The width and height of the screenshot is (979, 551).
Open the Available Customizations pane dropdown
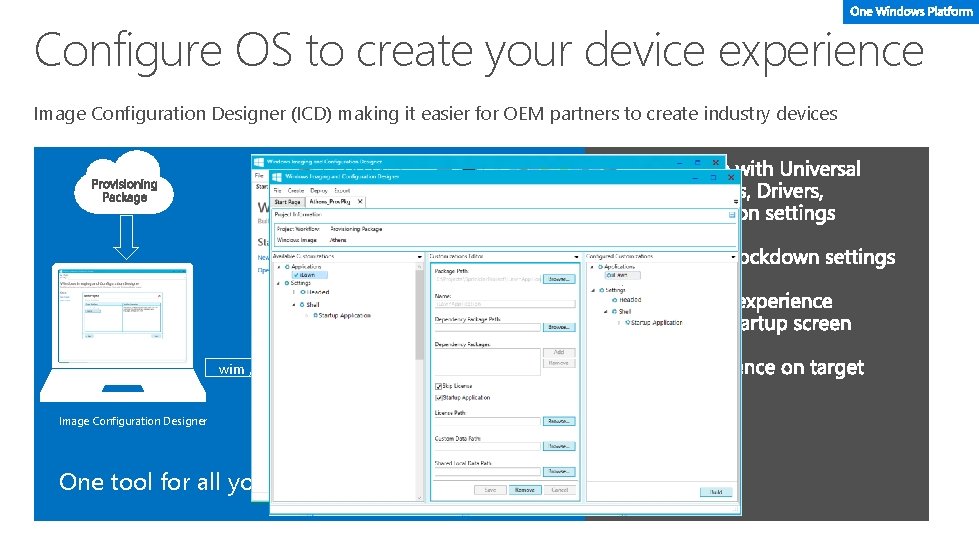click(420, 256)
